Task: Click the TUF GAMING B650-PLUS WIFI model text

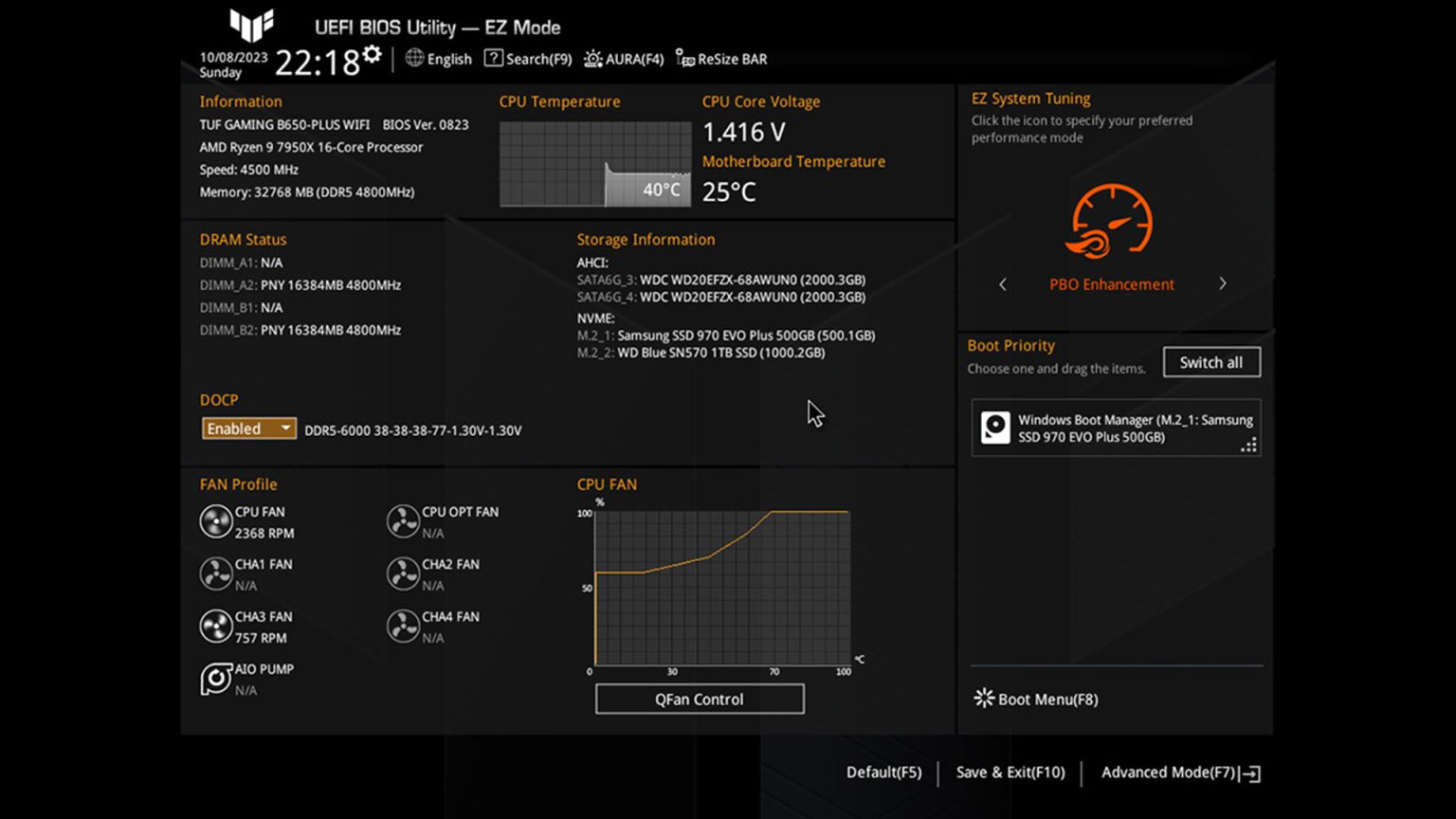Action: [284, 124]
